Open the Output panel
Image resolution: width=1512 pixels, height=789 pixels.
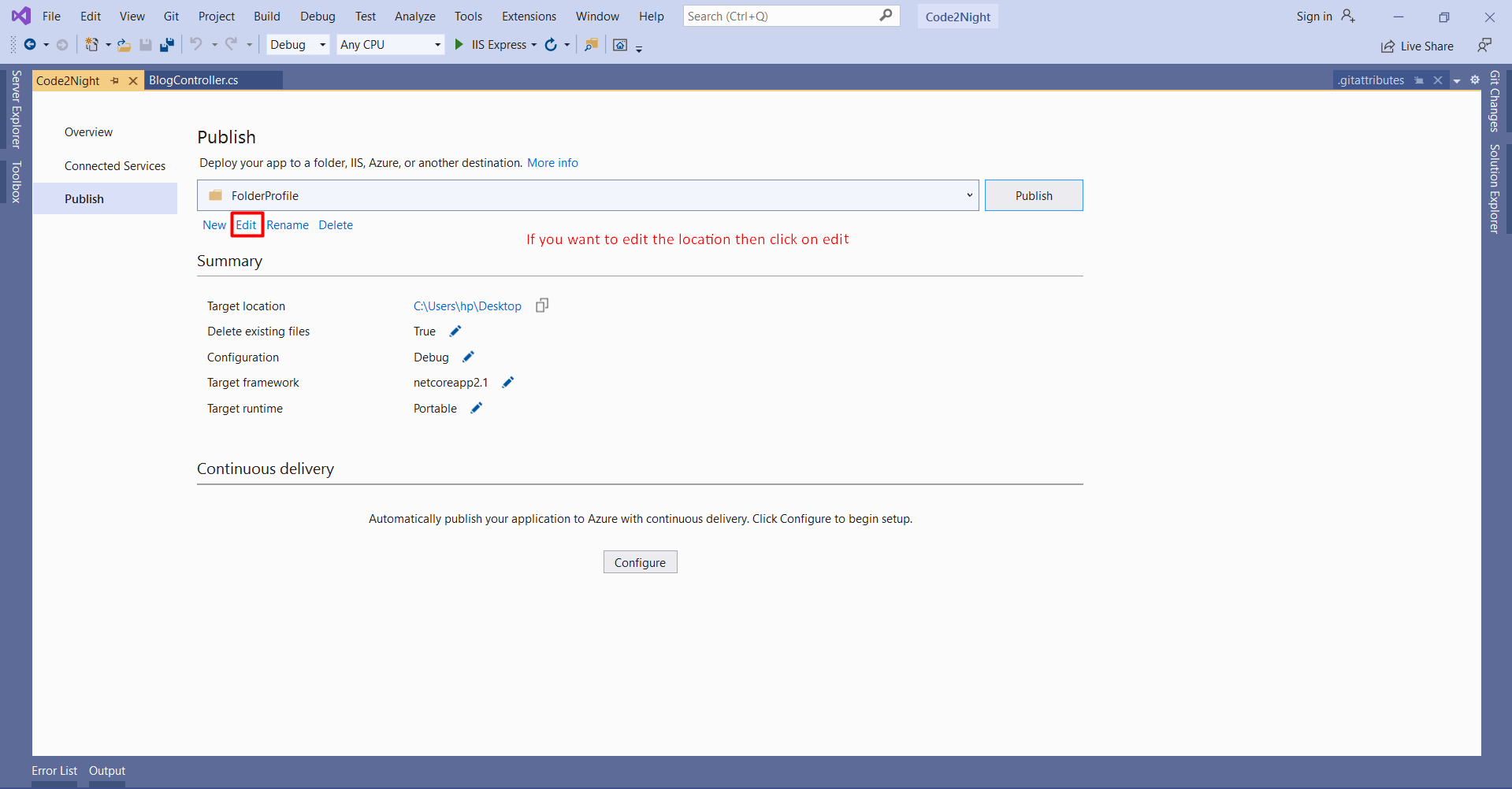[x=107, y=771]
